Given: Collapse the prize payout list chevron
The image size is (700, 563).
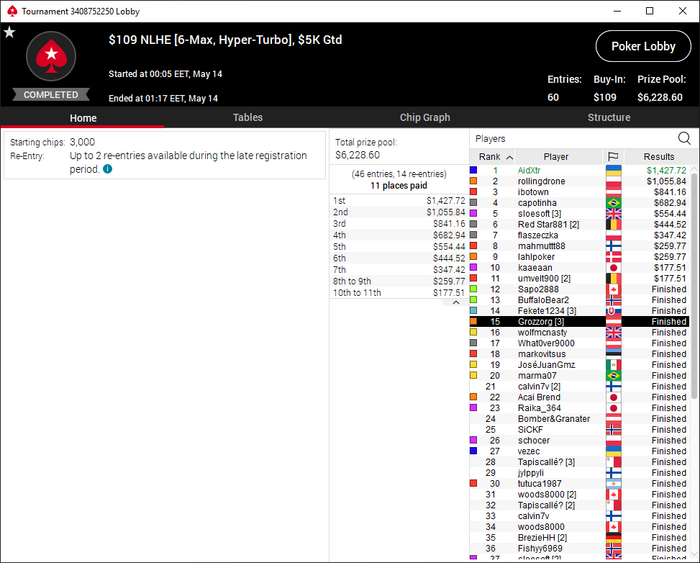Looking at the screenshot, I should pyautogui.click(x=456, y=303).
